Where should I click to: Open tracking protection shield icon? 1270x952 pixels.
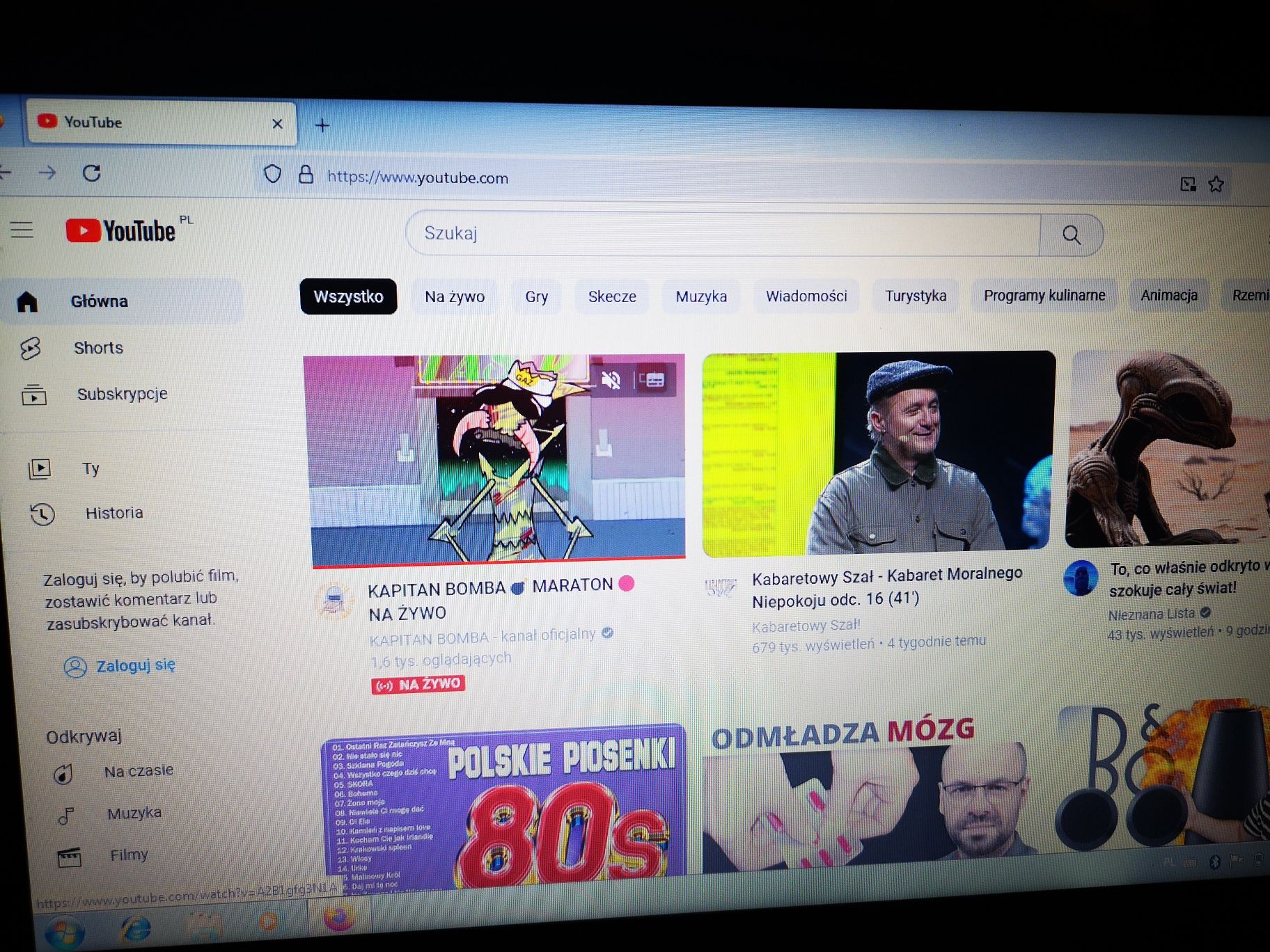click(273, 174)
